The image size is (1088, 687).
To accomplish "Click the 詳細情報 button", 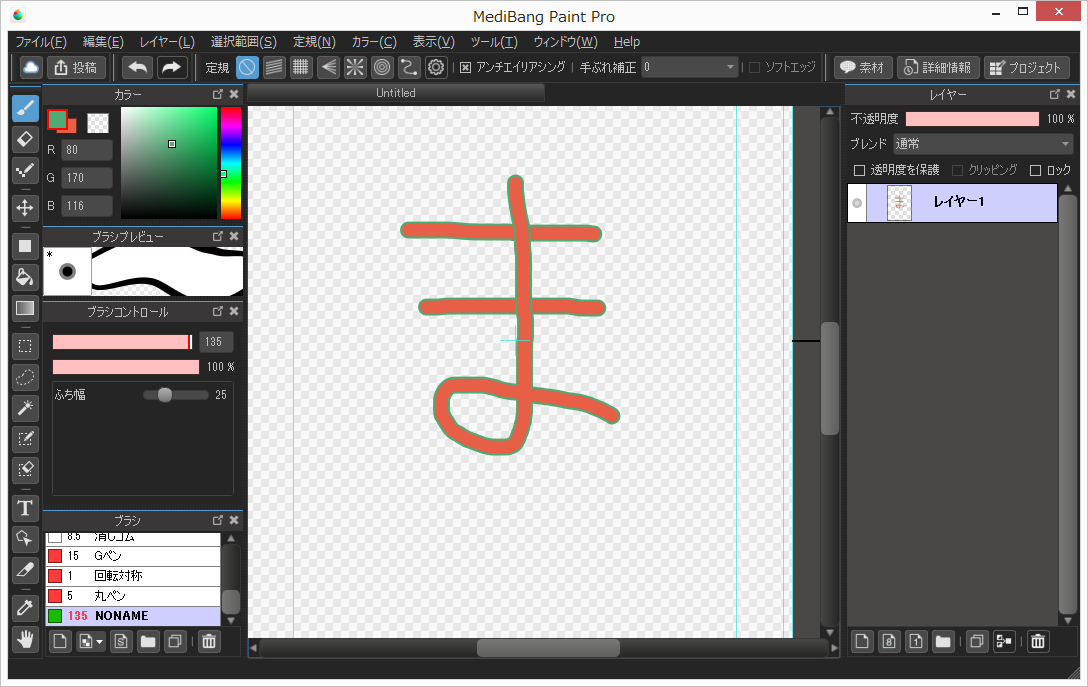I will pyautogui.click(x=938, y=67).
